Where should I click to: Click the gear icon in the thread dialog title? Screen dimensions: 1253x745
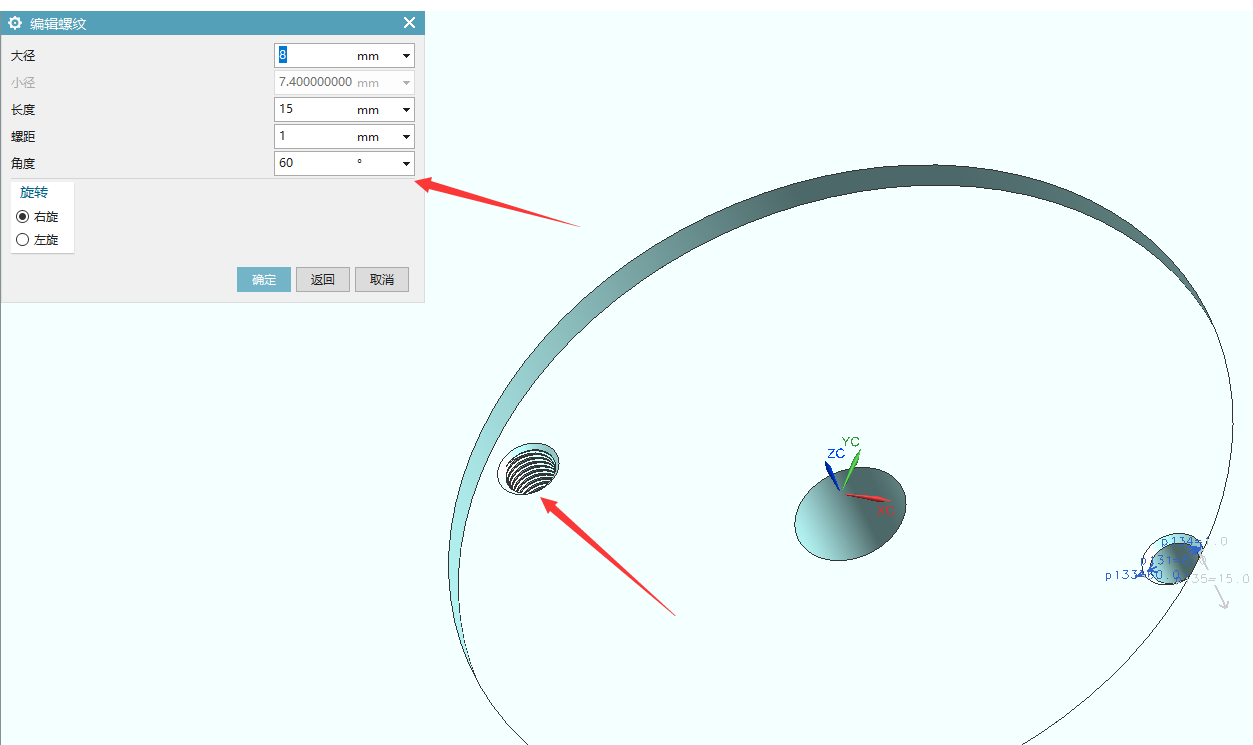click(15, 23)
